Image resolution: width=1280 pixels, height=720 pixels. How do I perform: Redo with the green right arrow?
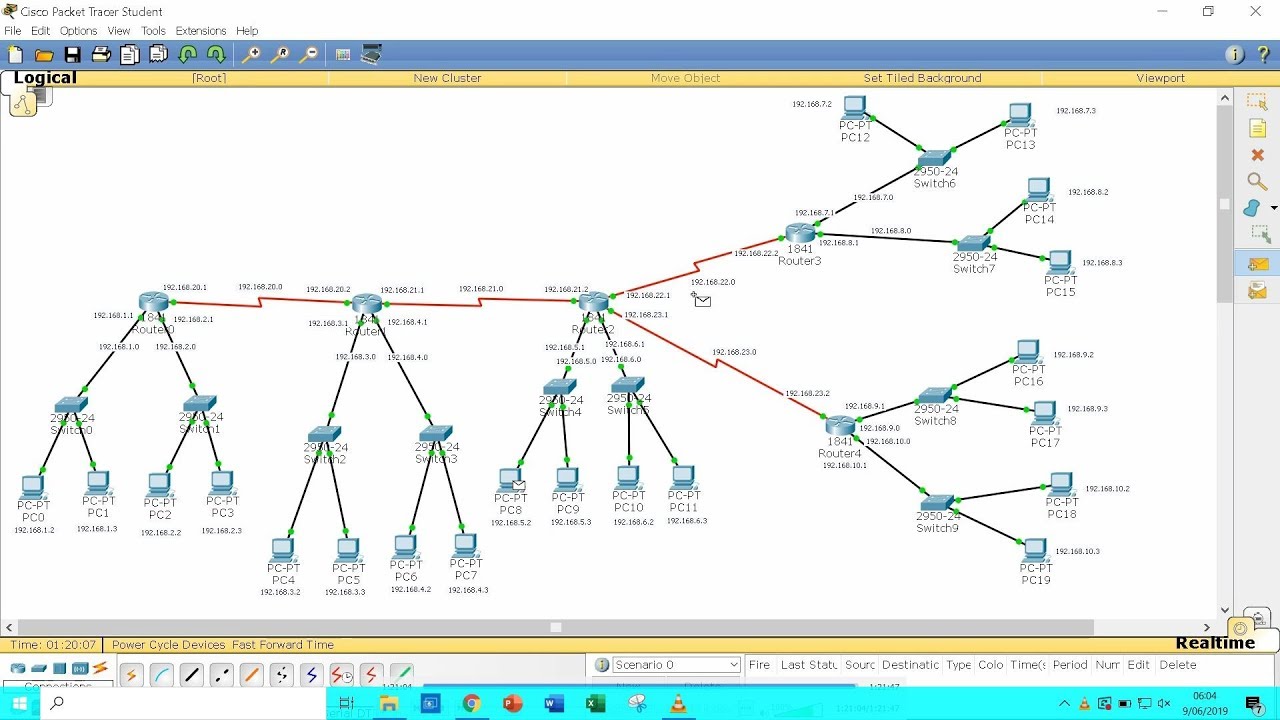[215, 54]
